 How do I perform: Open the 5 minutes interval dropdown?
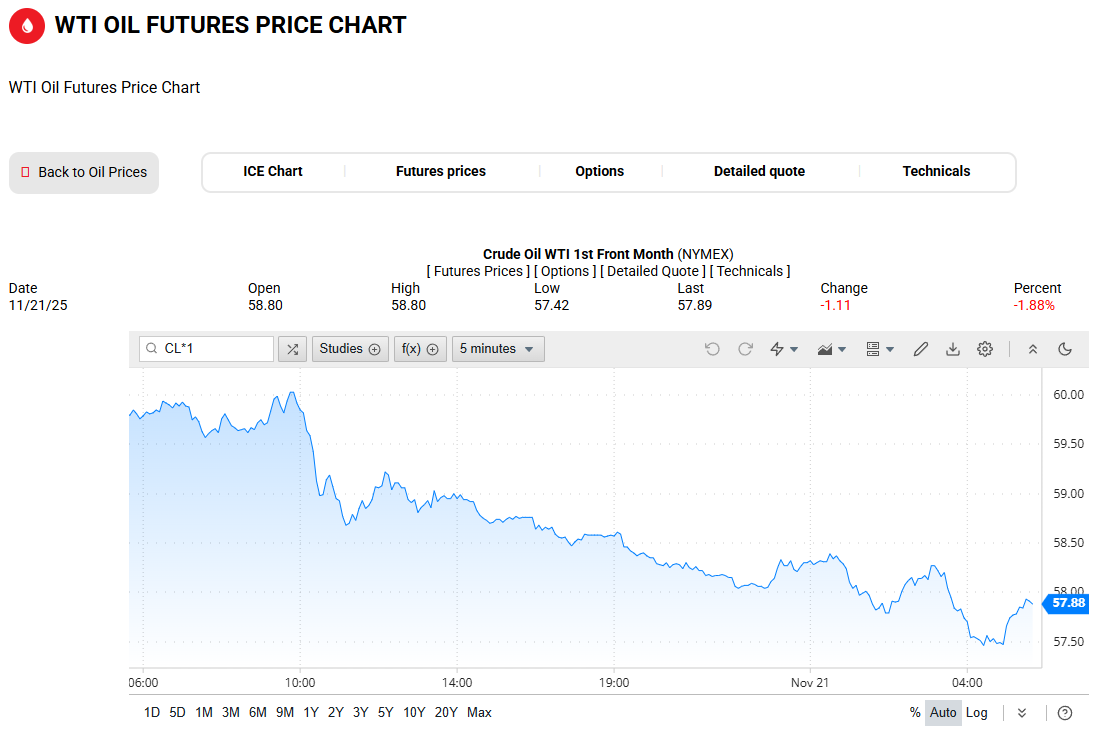[x=498, y=349]
